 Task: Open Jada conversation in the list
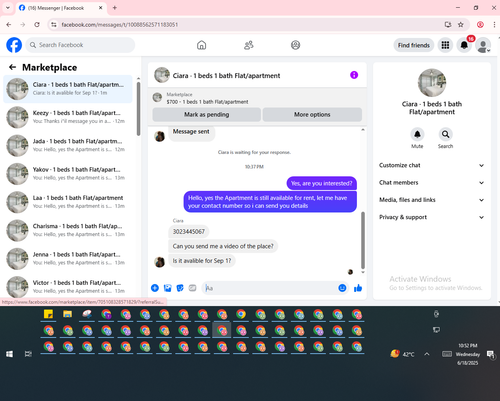pyautogui.click(x=68, y=145)
